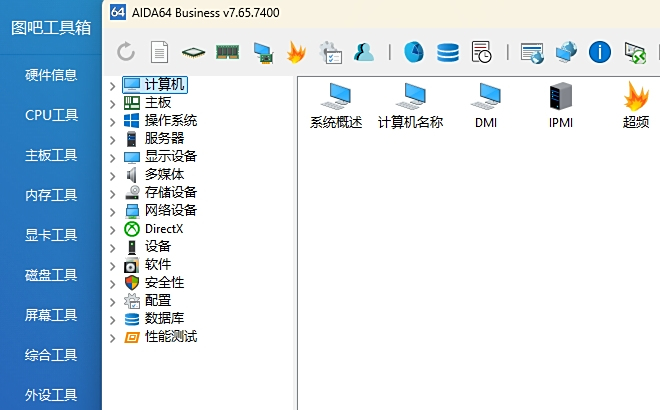
Task: Open 磁盘工具 in left sidebar
Action: pyautogui.click(x=51, y=275)
